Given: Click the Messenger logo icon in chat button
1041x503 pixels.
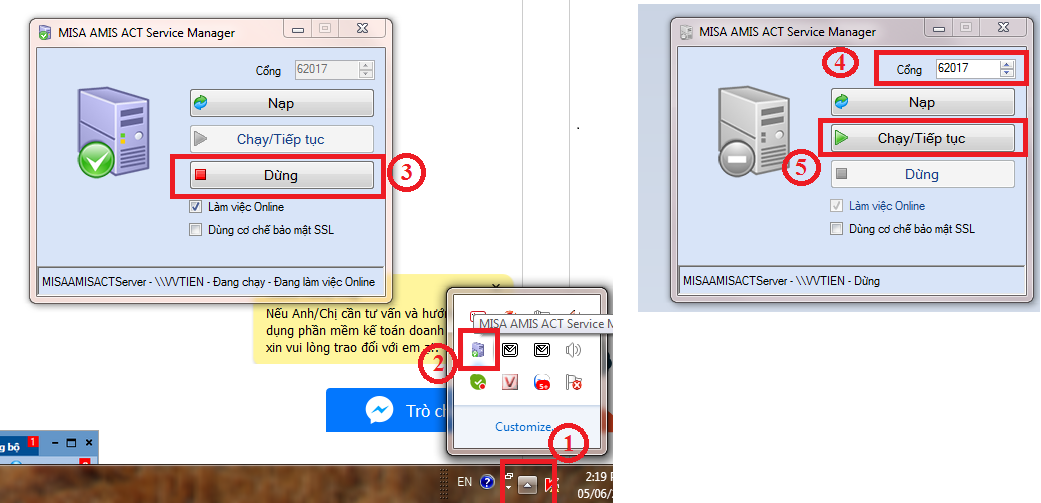Looking at the screenshot, I should [379, 410].
